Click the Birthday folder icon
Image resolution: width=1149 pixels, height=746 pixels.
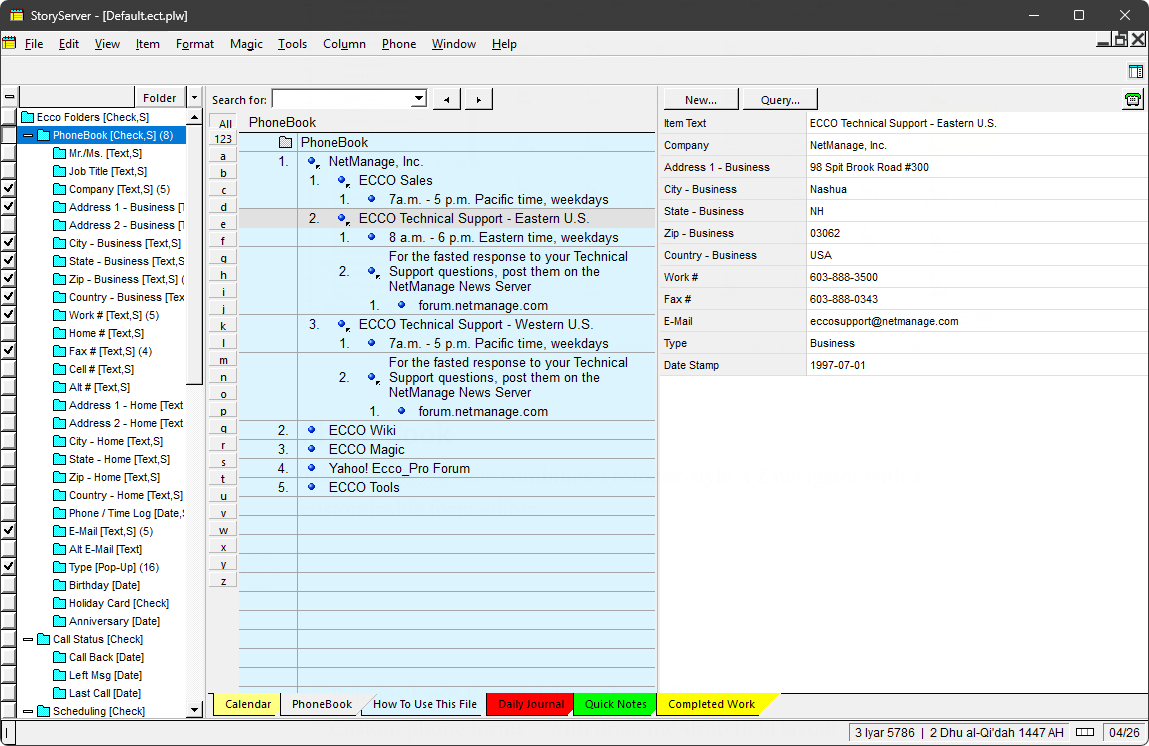click(x=59, y=586)
